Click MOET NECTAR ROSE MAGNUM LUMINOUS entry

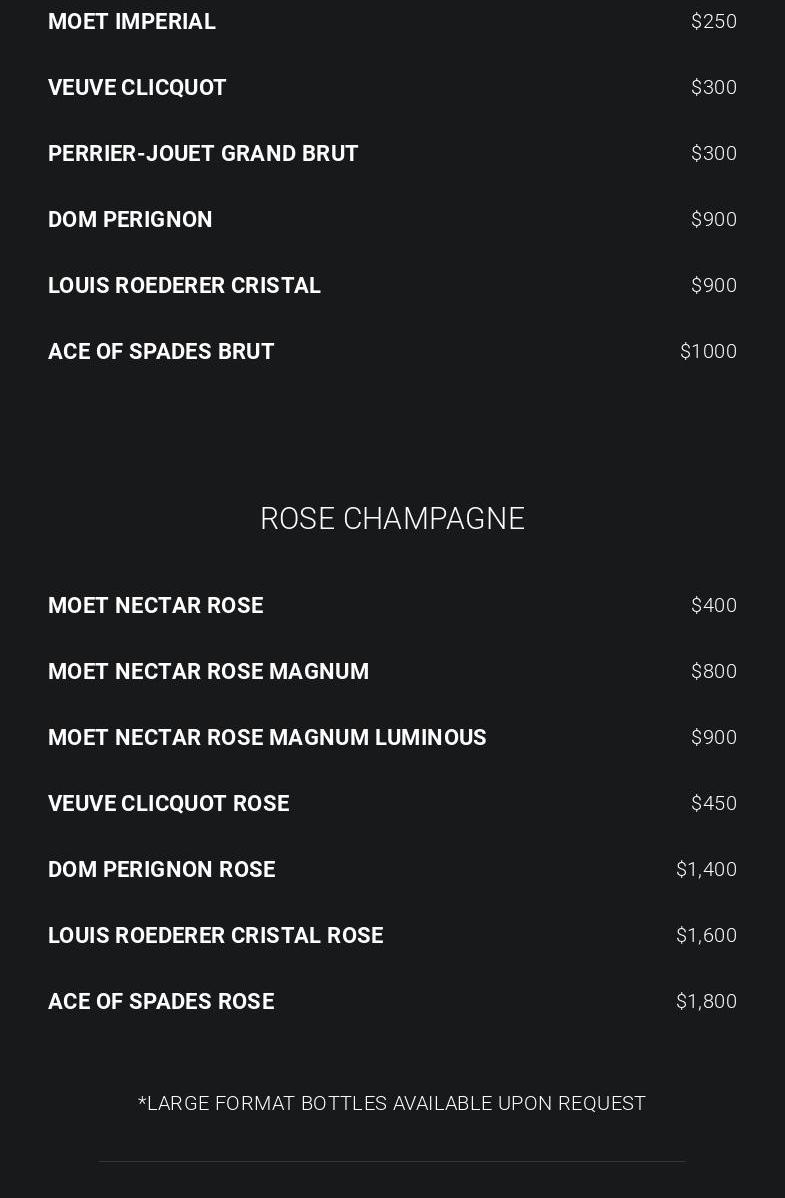tap(267, 738)
